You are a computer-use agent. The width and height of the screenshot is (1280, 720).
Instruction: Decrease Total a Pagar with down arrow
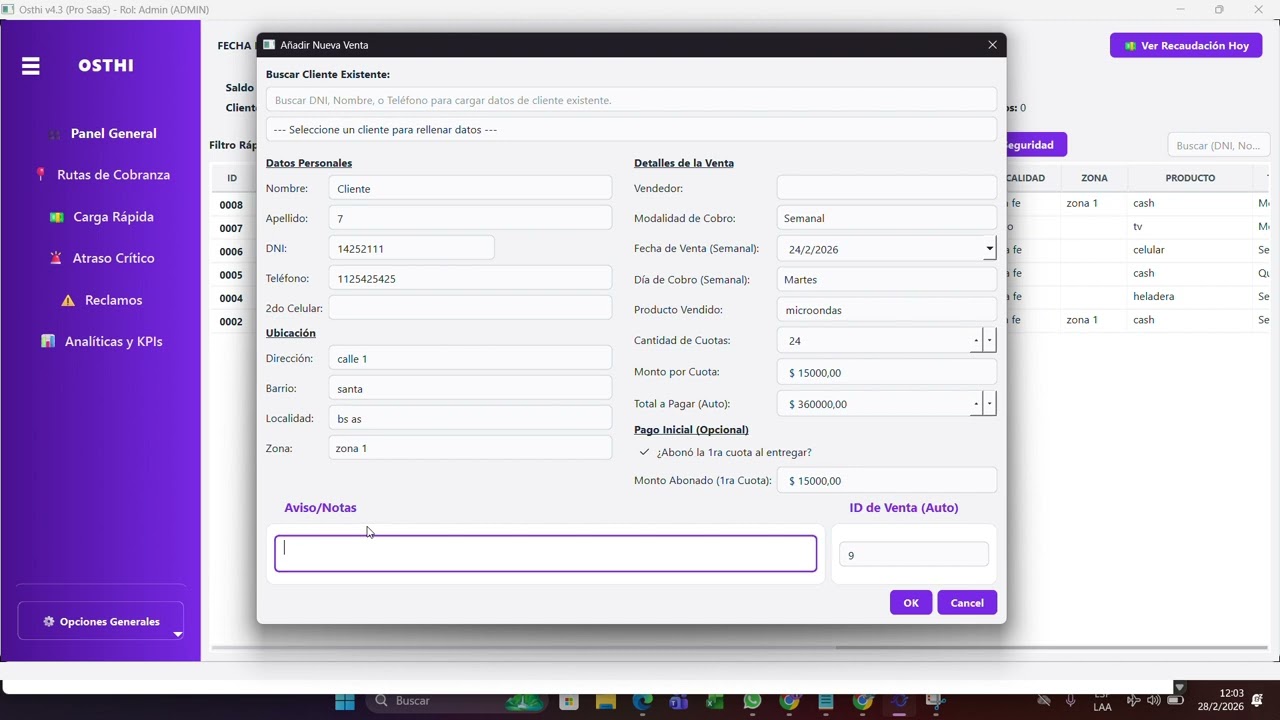(x=990, y=404)
